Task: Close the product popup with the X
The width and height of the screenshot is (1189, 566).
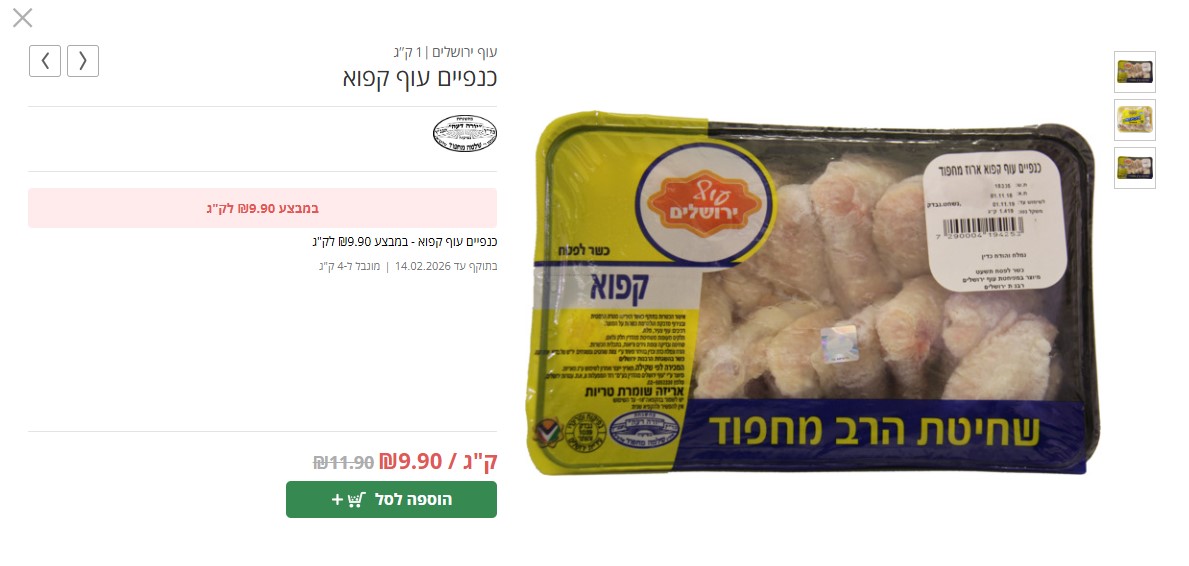Action: pyautogui.click(x=23, y=17)
